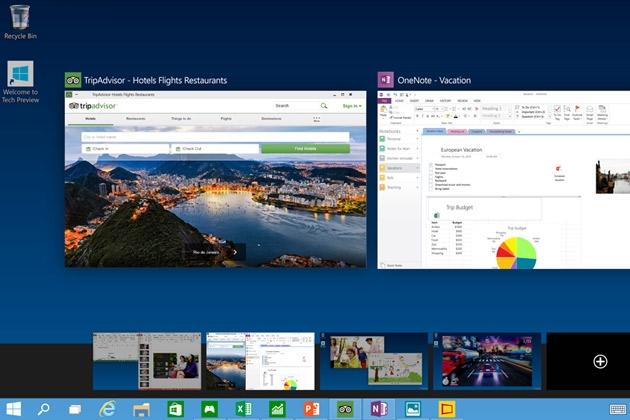The image size is (630, 420).
Task: Select the TripAdvisor window preview
Action: tap(215, 179)
